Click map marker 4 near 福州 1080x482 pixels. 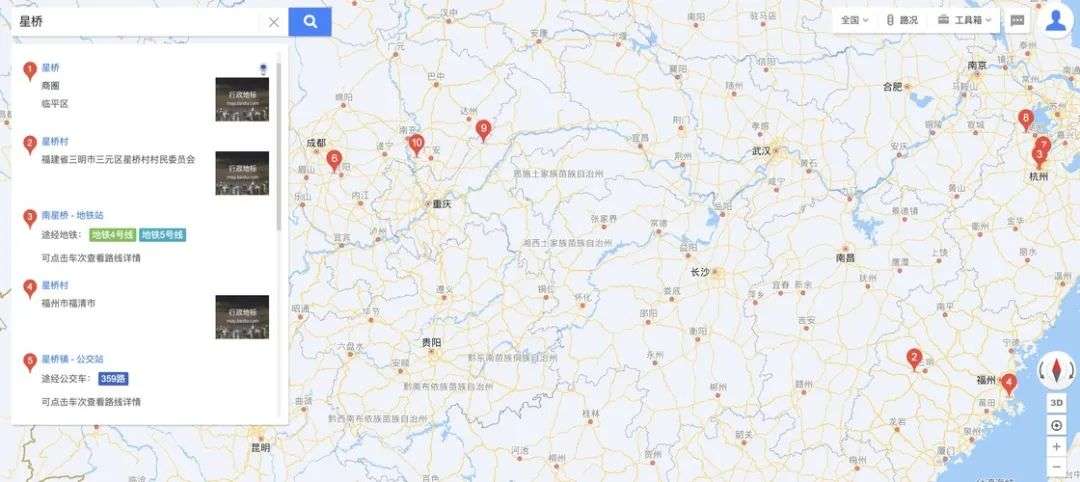1008,384
